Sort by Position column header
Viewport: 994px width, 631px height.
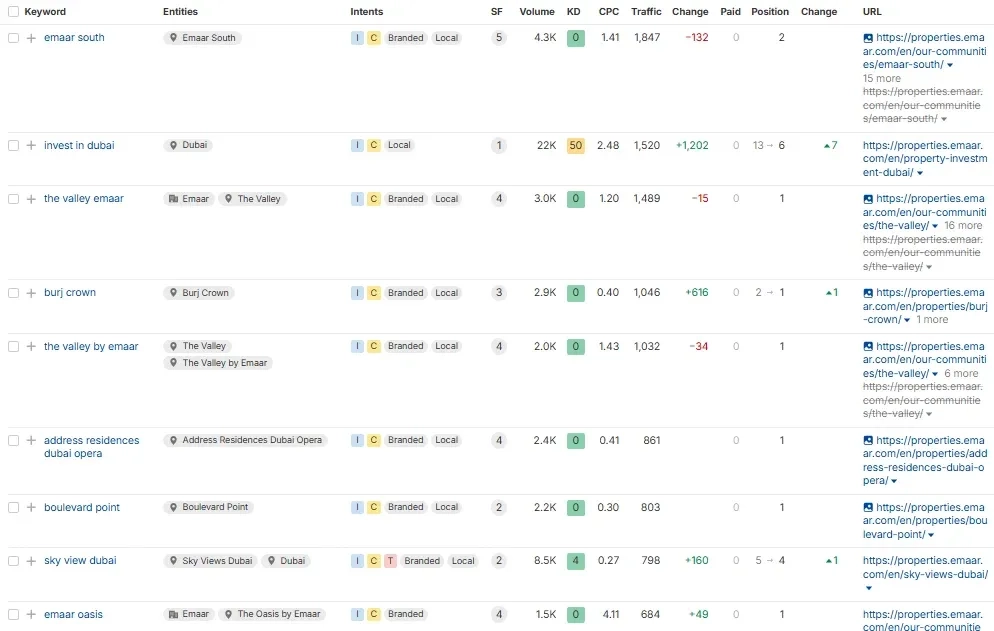click(x=770, y=11)
